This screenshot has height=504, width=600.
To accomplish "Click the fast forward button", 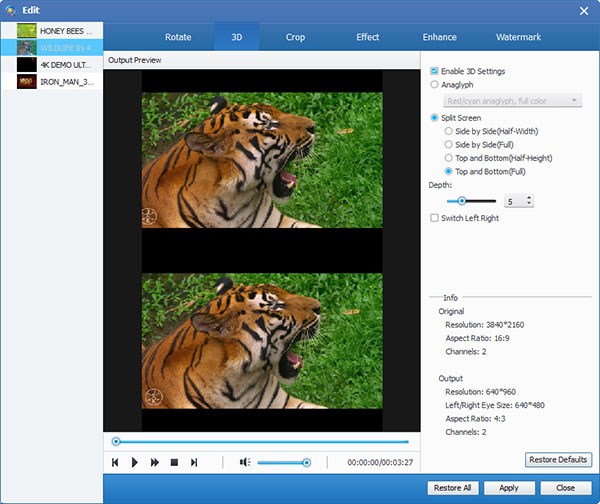I will click(x=155, y=462).
